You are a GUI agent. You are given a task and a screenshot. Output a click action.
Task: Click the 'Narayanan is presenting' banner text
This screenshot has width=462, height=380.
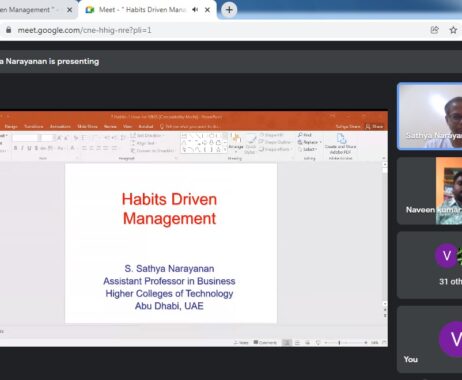point(52,61)
